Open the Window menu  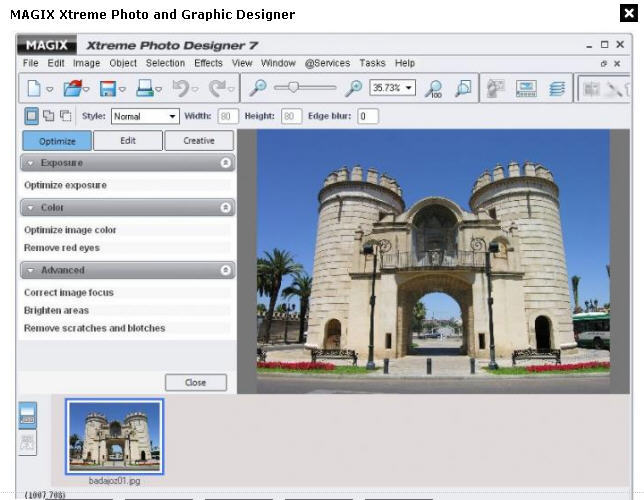(x=278, y=63)
